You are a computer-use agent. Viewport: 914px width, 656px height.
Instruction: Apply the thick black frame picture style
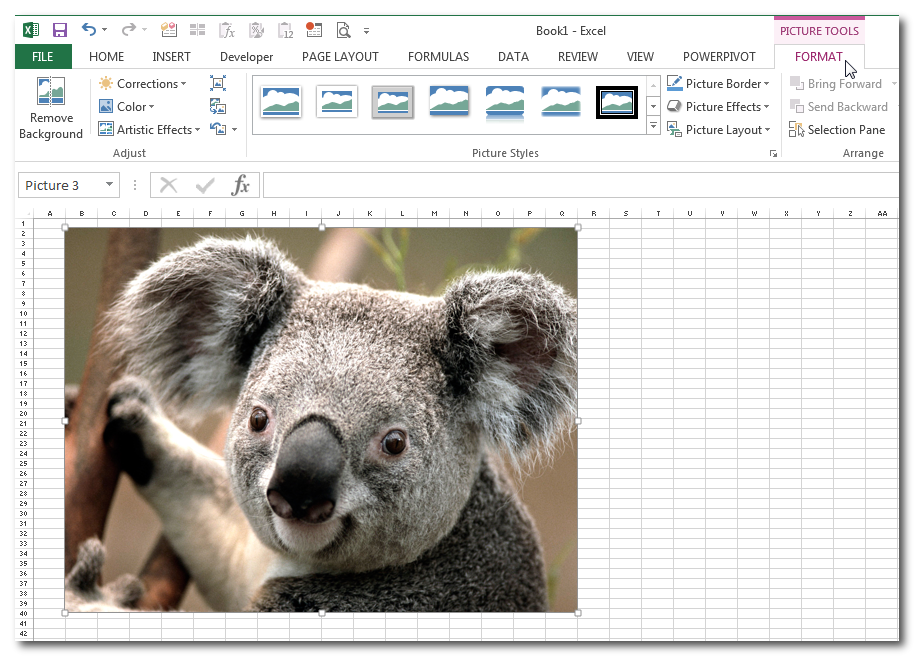click(617, 102)
